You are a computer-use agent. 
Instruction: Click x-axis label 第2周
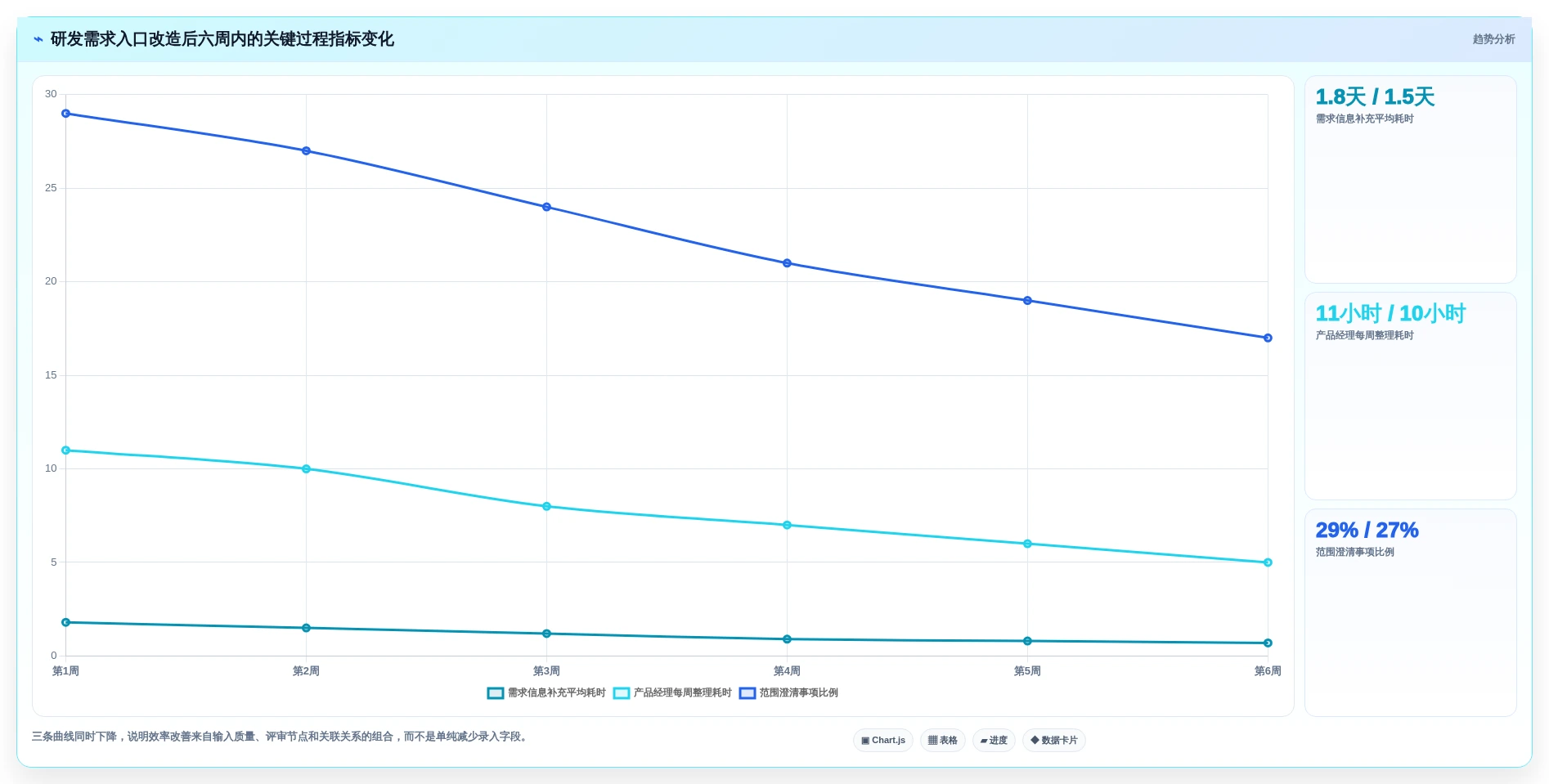point(307,671)
